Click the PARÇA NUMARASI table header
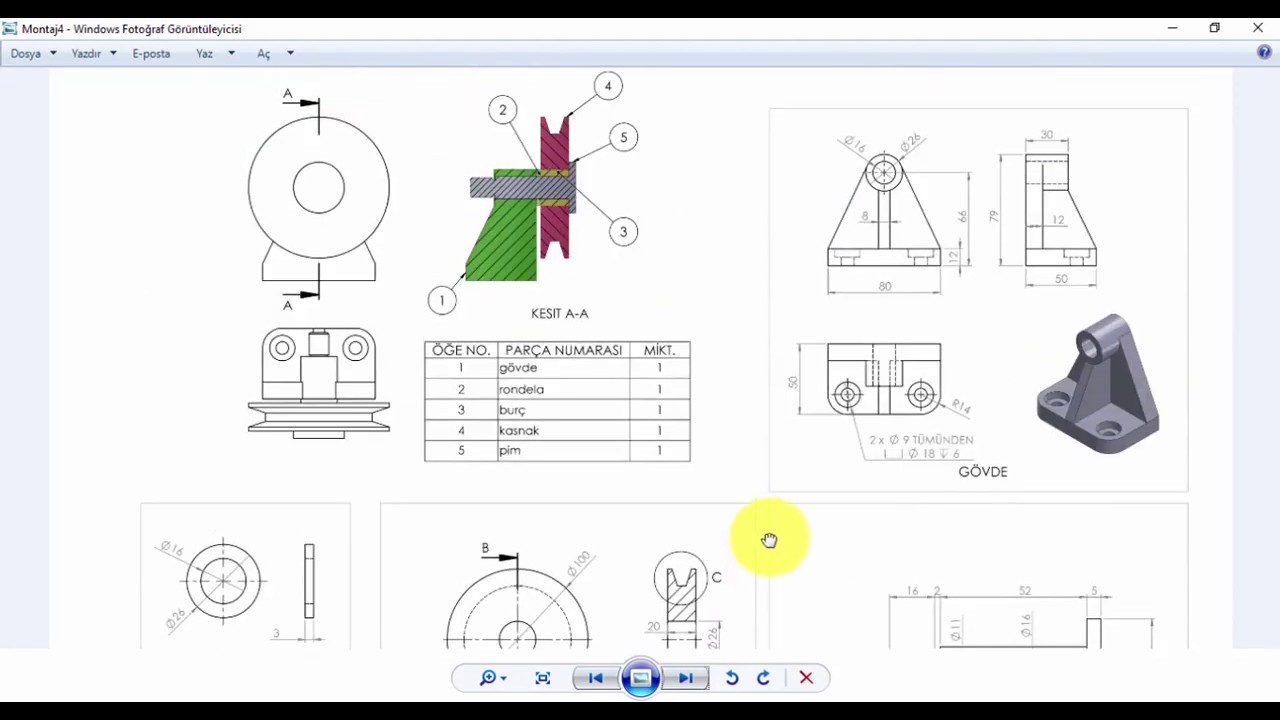This screenshot has height=720, width=1280. click(x=564, y=350)
